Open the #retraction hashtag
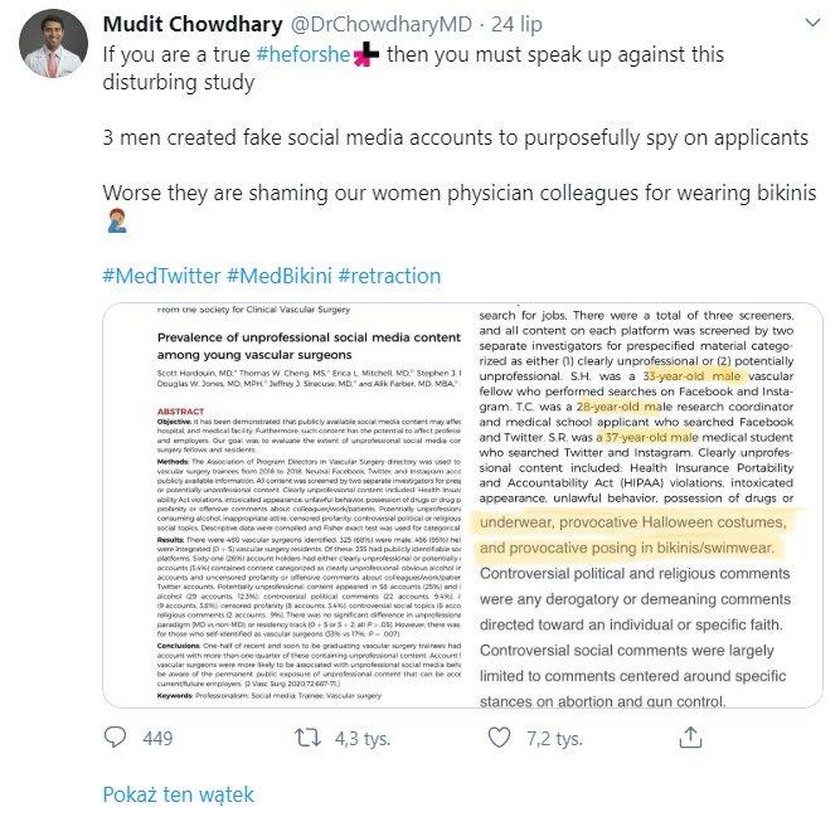The width and height of the screenshot is (840, 817). click(389, 276)
